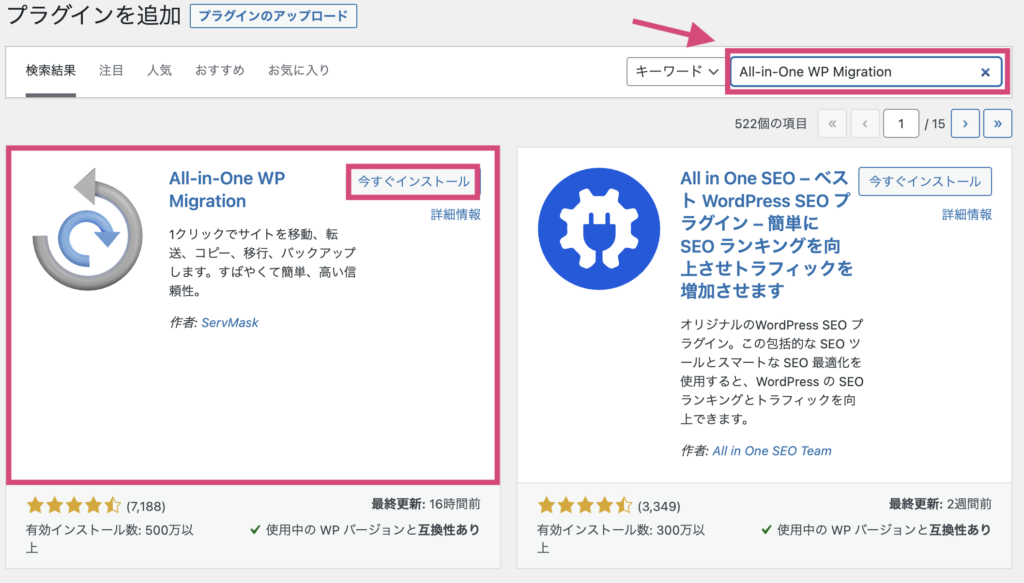Visit the ServMask author link

click(230, 323)
